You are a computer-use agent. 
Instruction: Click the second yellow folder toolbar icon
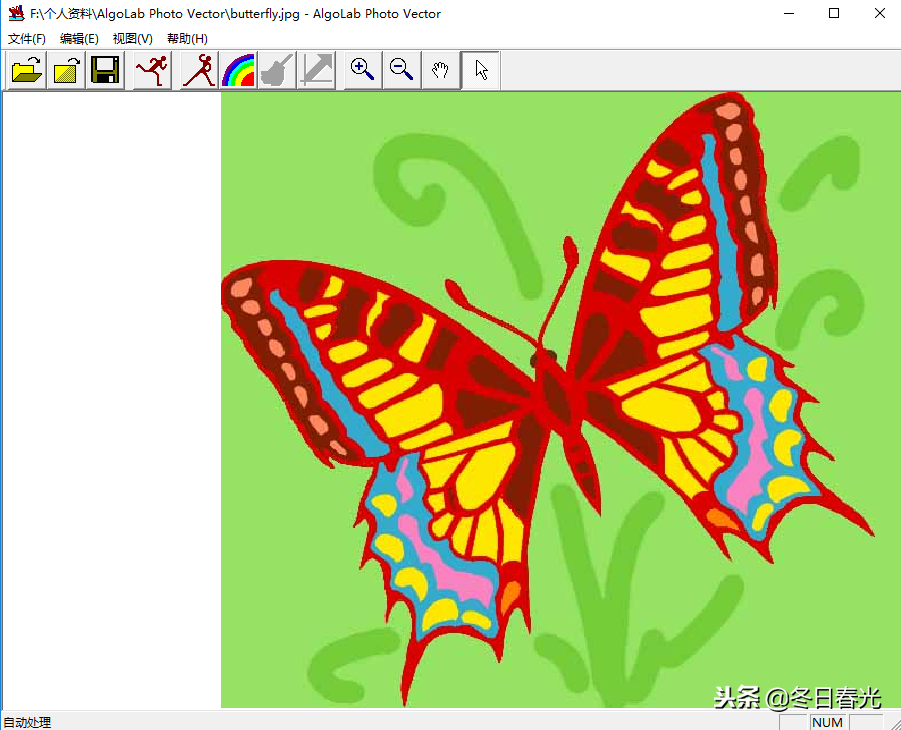[x=66, y=70]
